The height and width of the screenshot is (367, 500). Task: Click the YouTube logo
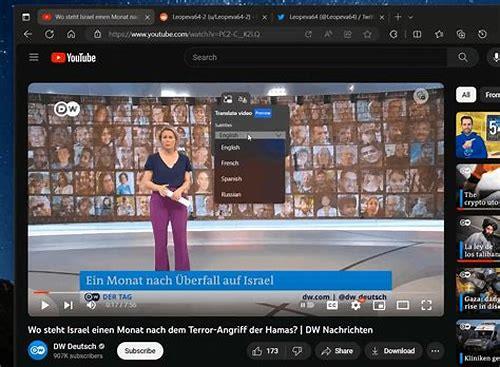click(73, 58)
